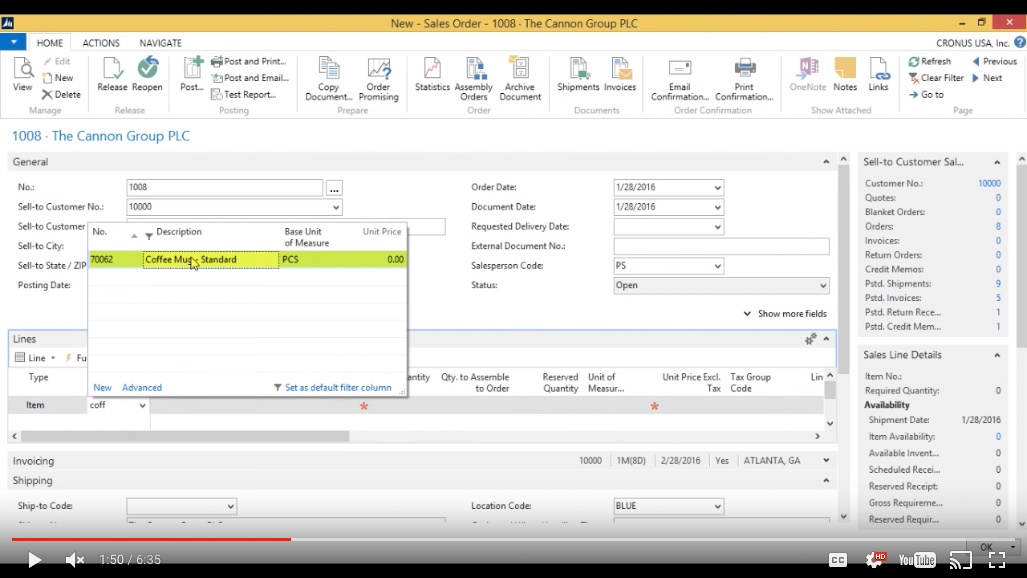Seek the video progress bar

pyautogui.click(x=514, y=539)
